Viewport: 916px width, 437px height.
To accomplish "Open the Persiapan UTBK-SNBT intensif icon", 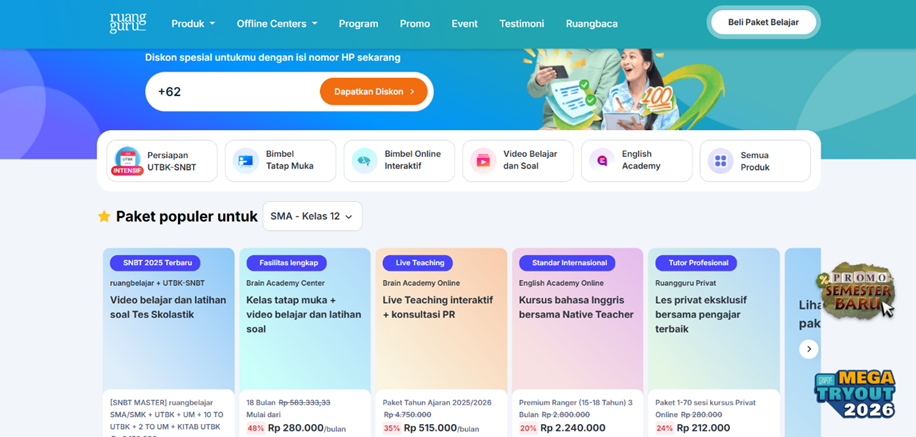I will point(127,161).
